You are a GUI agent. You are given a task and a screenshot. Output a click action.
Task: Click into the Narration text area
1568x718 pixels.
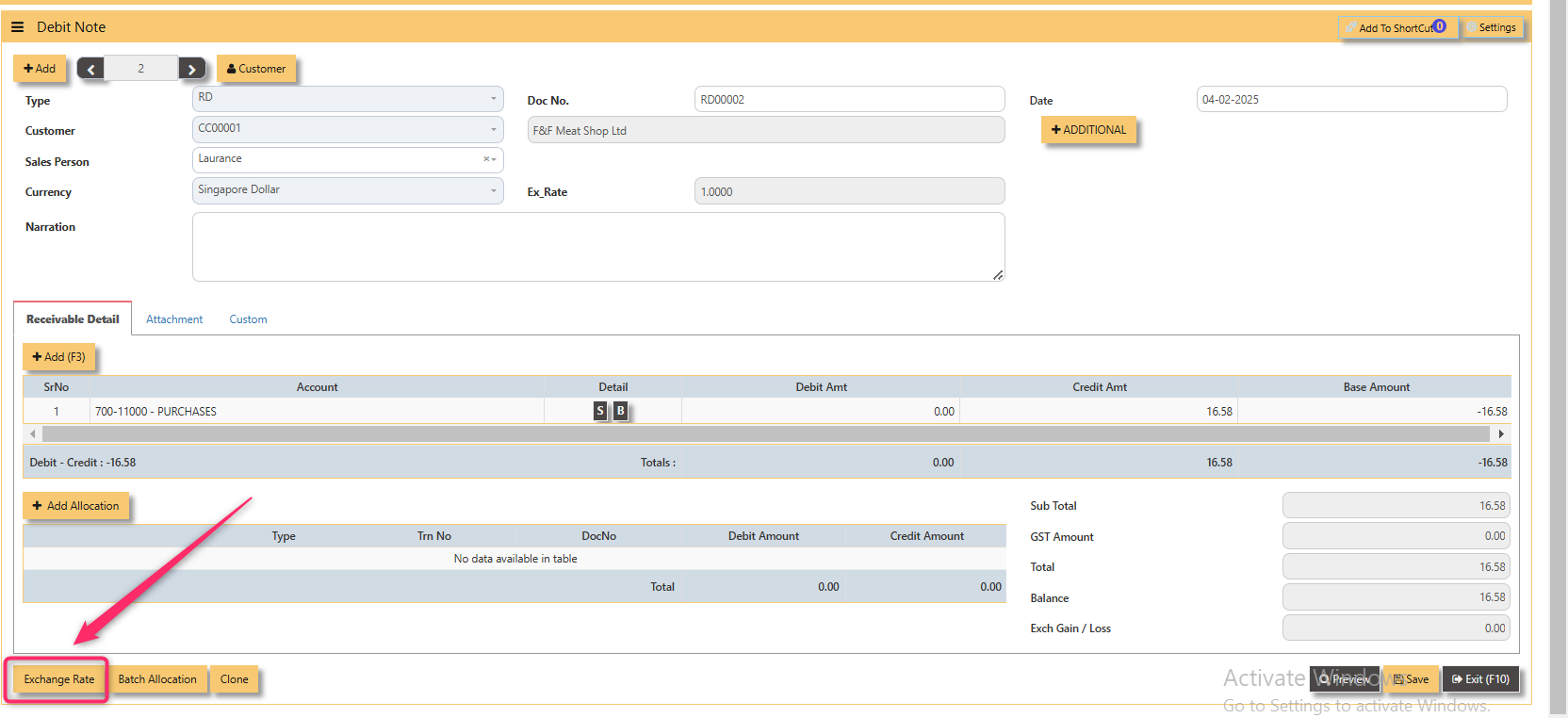(x=598, y=247)
